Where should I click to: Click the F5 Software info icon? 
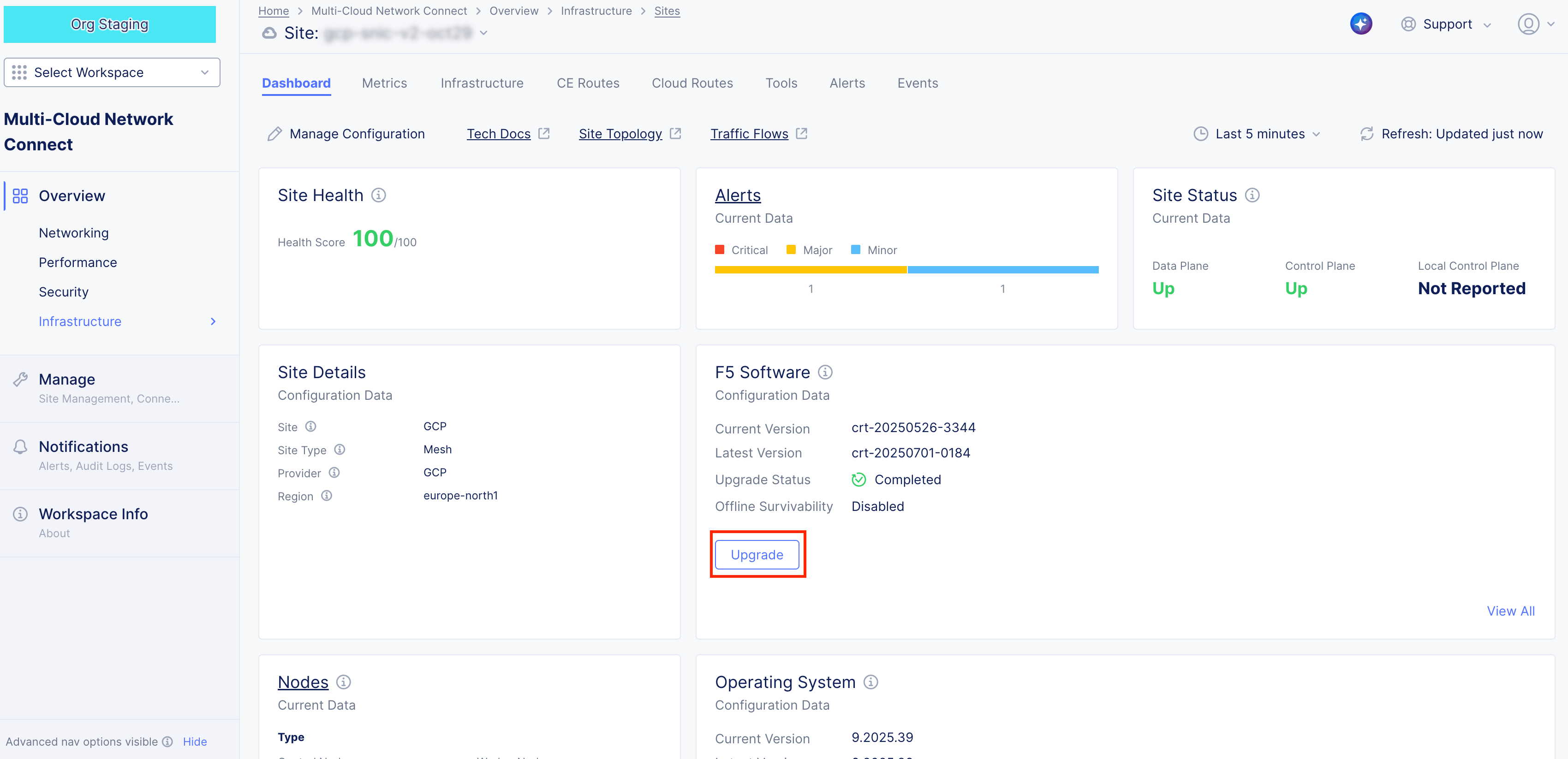(x=825, y=372)
